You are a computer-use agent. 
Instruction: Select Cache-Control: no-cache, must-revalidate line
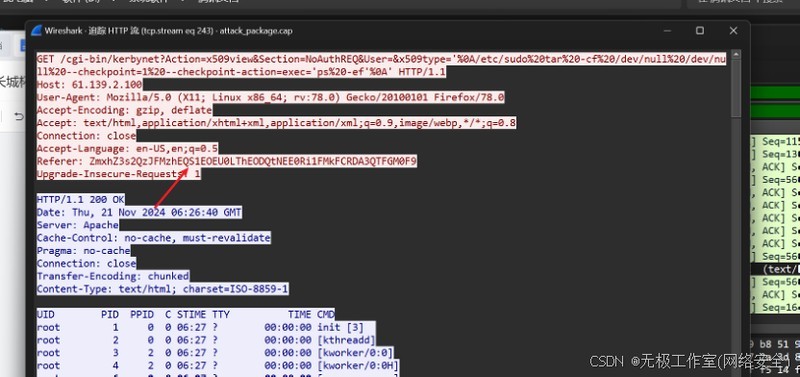tap(154, 238)
